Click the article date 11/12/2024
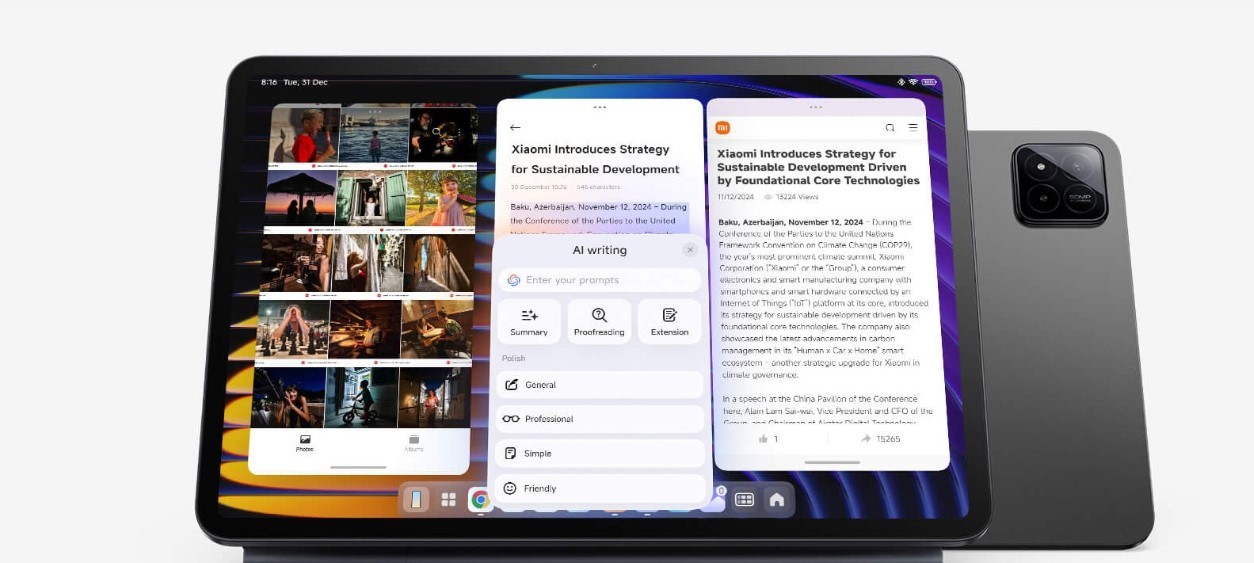The width and height of the screenshot is (1254, 563). (734, 197)
